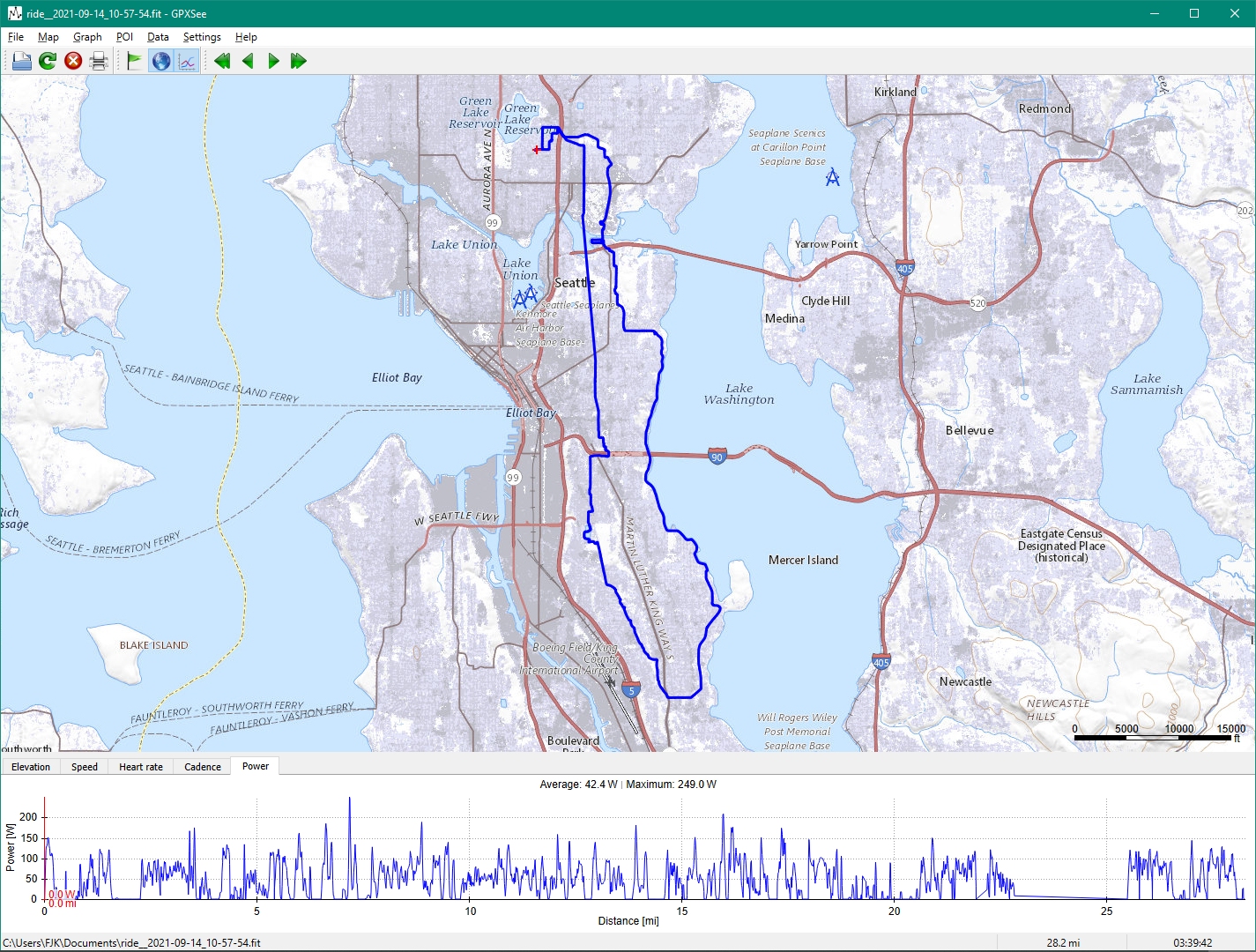Viewport: 1256px width, 952px height.
Task: Click the red slider line in the power graph
Action: pos(45,846)
